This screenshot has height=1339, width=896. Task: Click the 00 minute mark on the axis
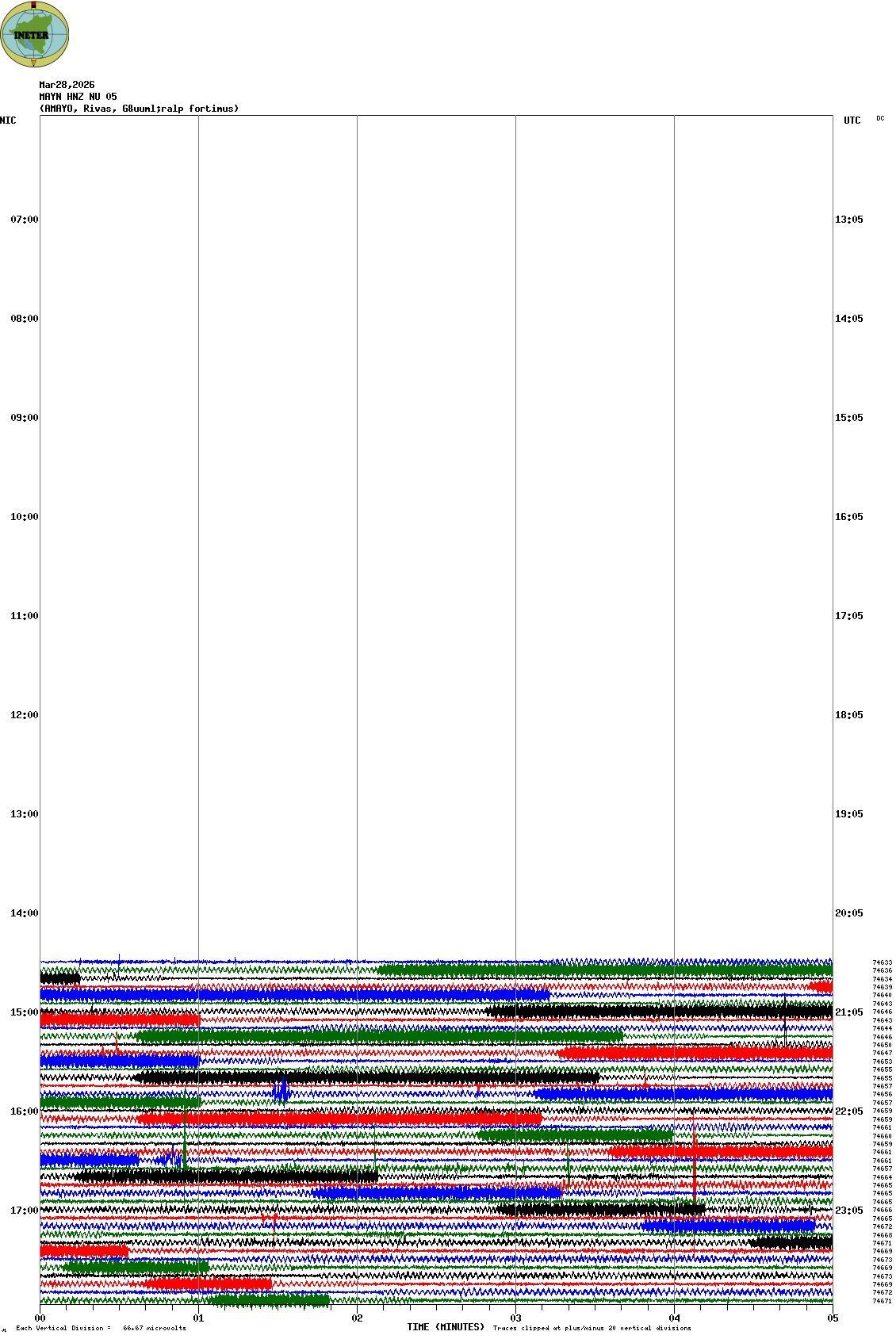coord(40,1318)
